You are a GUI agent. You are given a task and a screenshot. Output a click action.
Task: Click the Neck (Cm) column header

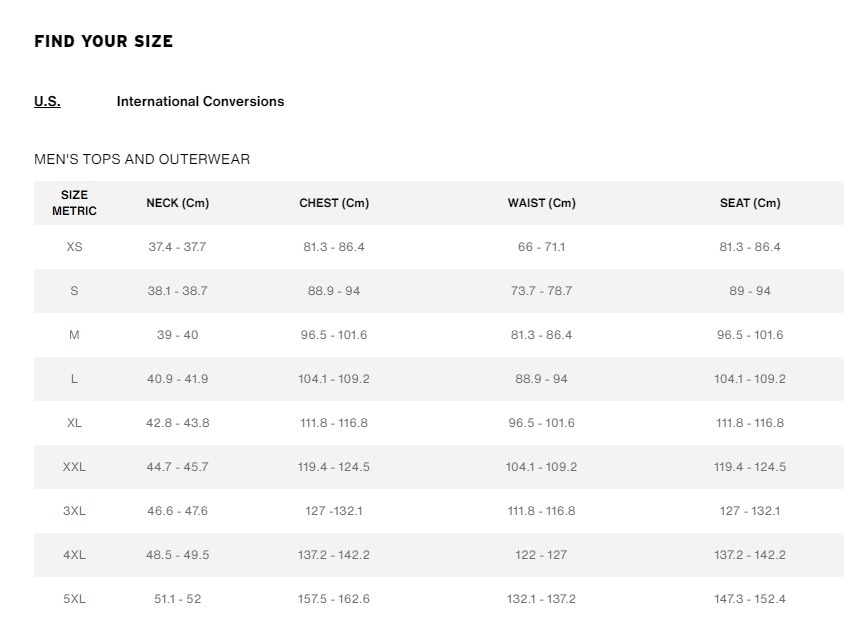pos(177,203)
